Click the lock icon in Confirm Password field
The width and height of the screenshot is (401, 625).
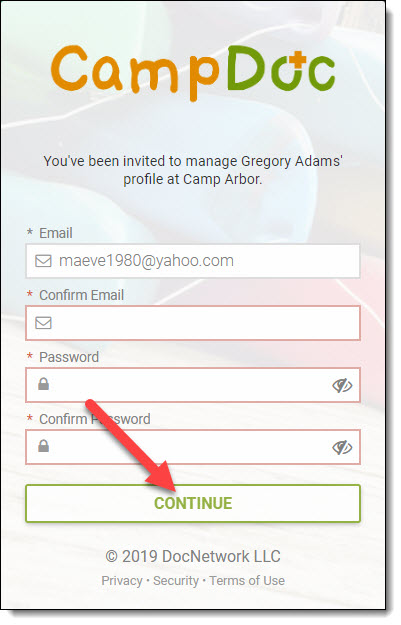pyautogui.click(x=43, y=446)
